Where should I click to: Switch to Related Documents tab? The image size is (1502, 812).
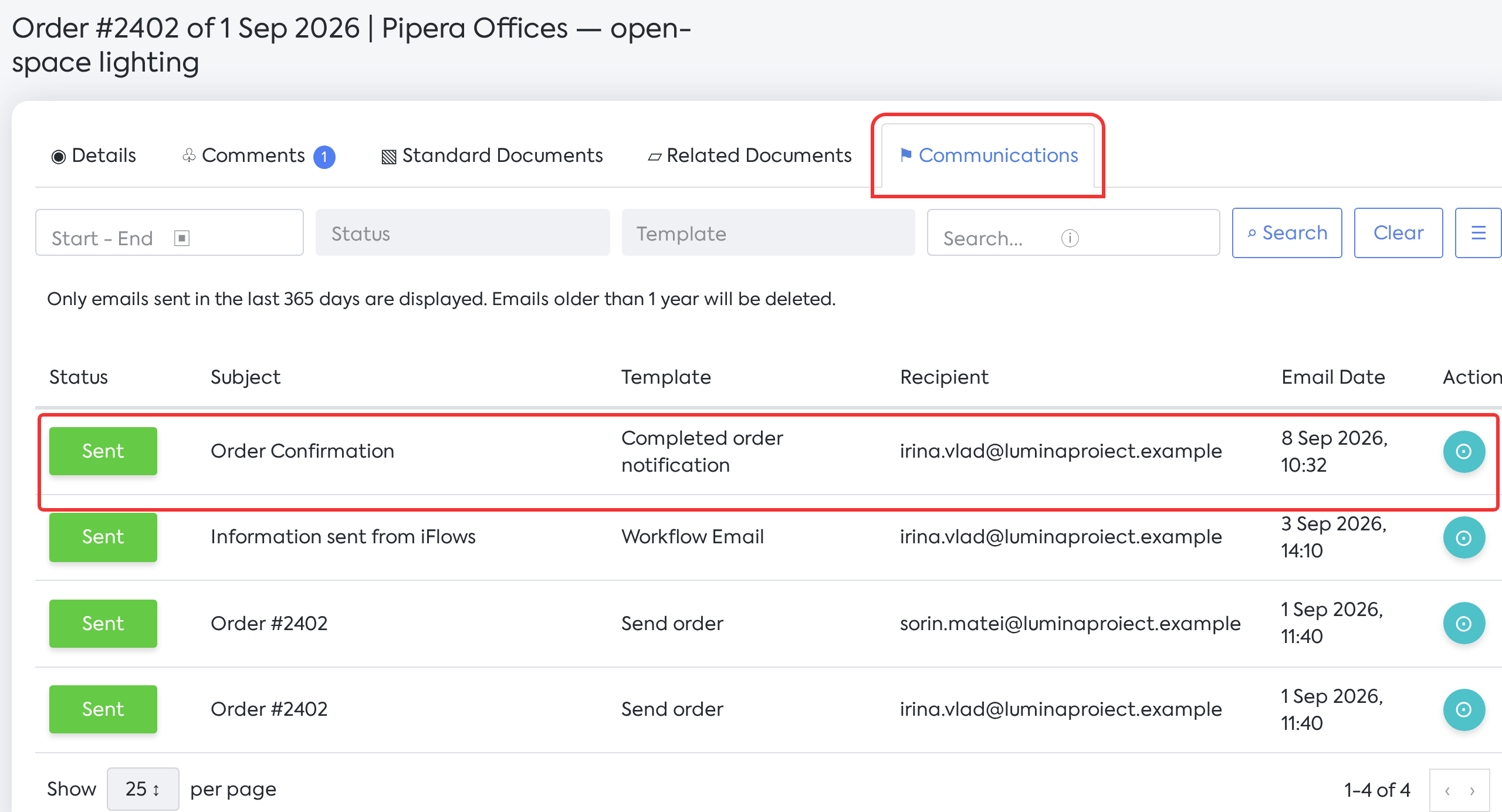point(749,155)
